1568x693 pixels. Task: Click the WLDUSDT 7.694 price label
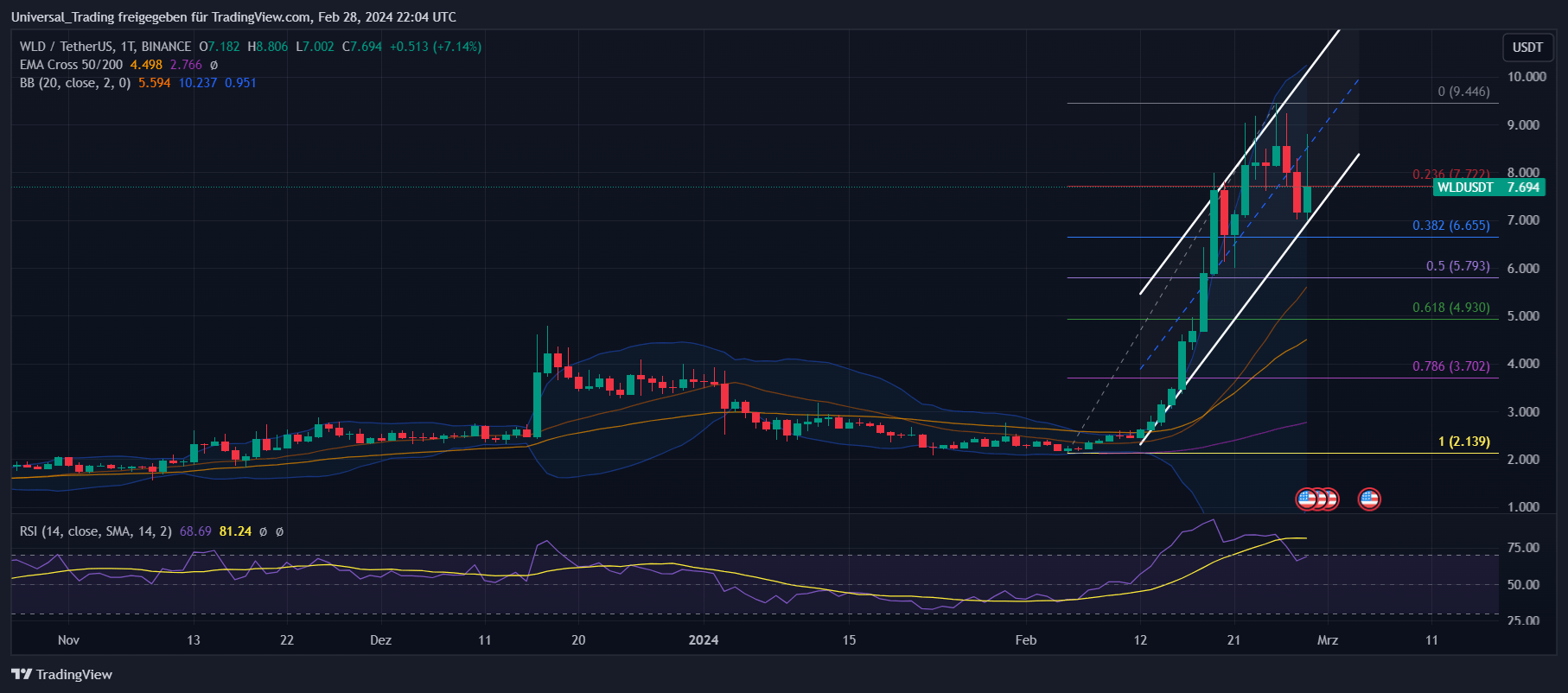coord(1488,188)
